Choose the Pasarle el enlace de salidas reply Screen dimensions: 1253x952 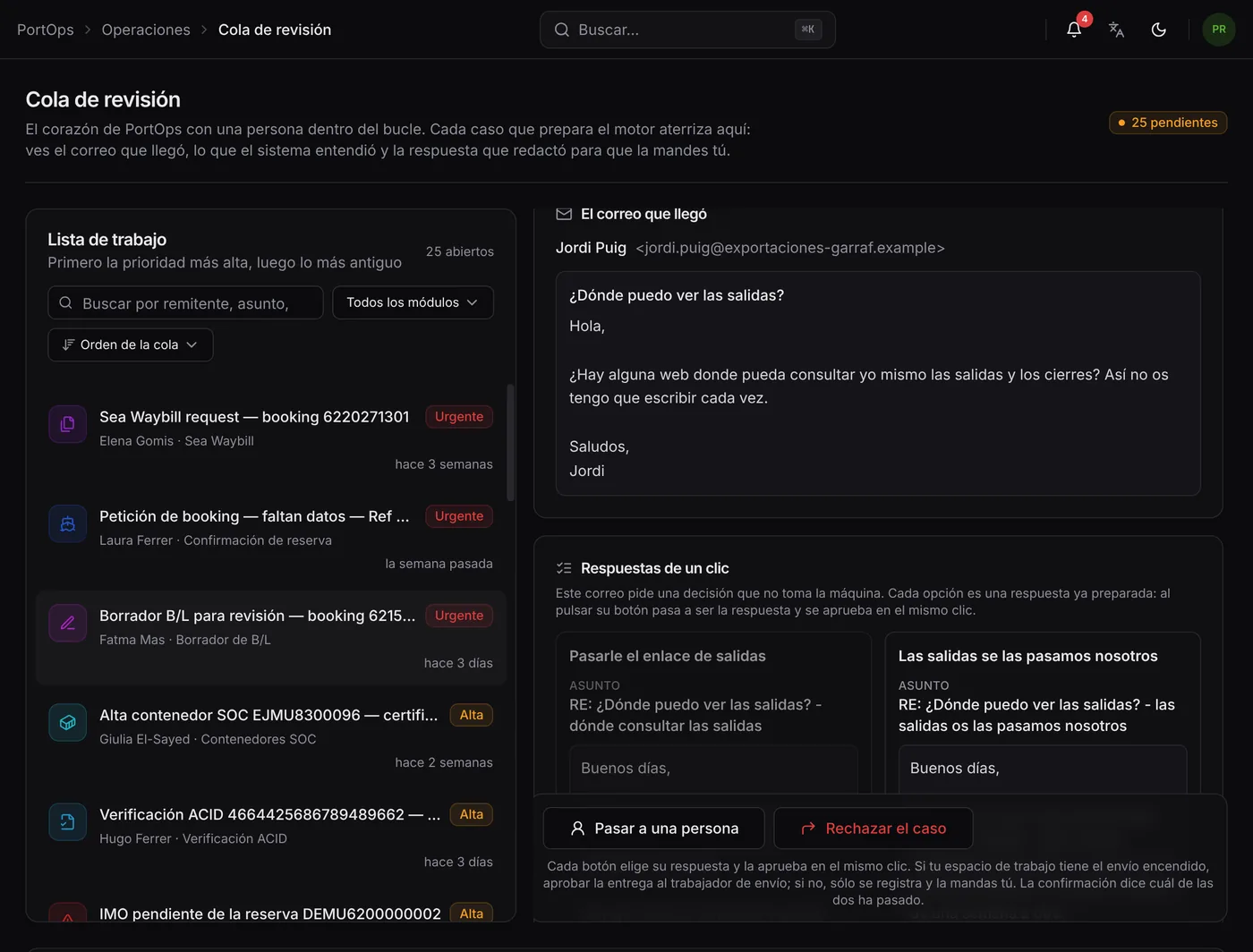coord(713,712)
